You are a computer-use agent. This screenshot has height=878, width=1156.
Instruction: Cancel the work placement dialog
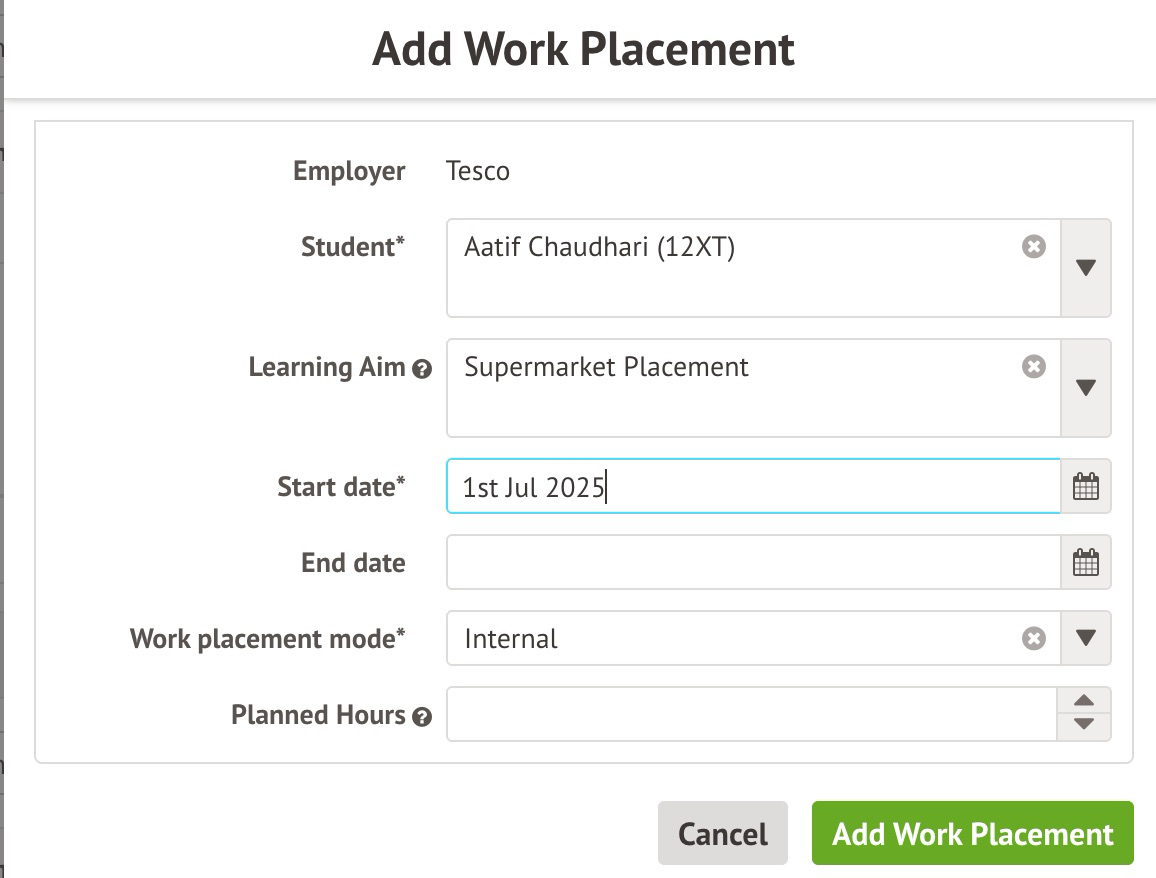click(x=722, y=834)
